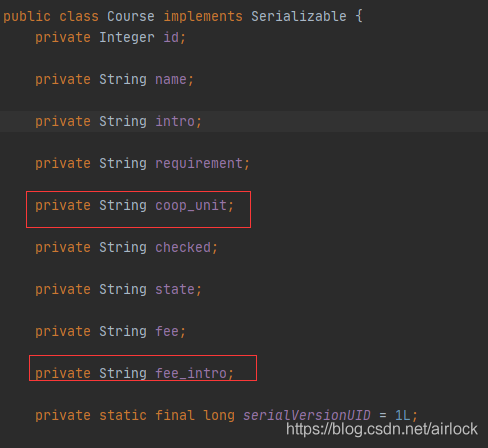This screenshot has width=488, height=448.
Task: Click the fee field identifier
Action: [x=167, y=331]
